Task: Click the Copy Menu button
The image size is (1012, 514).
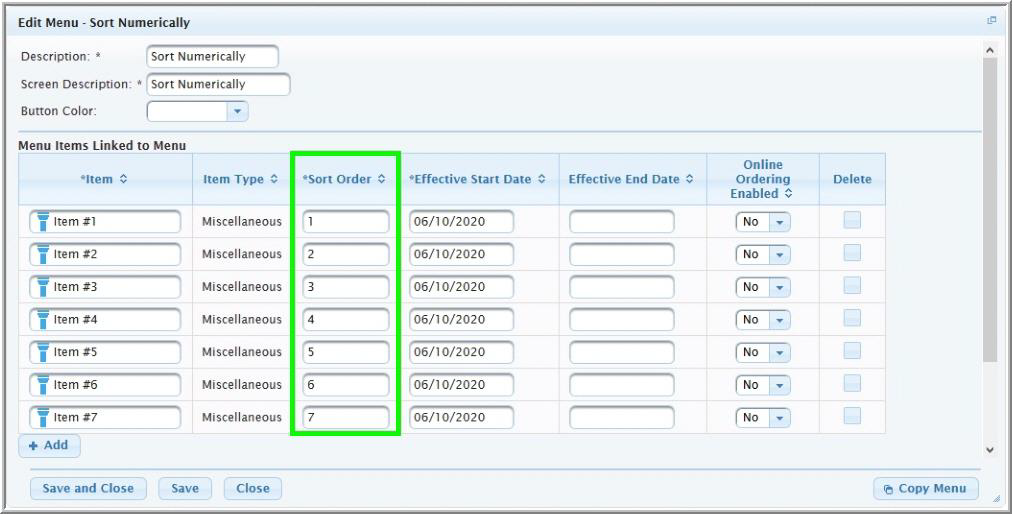Action: click(925, 489)
